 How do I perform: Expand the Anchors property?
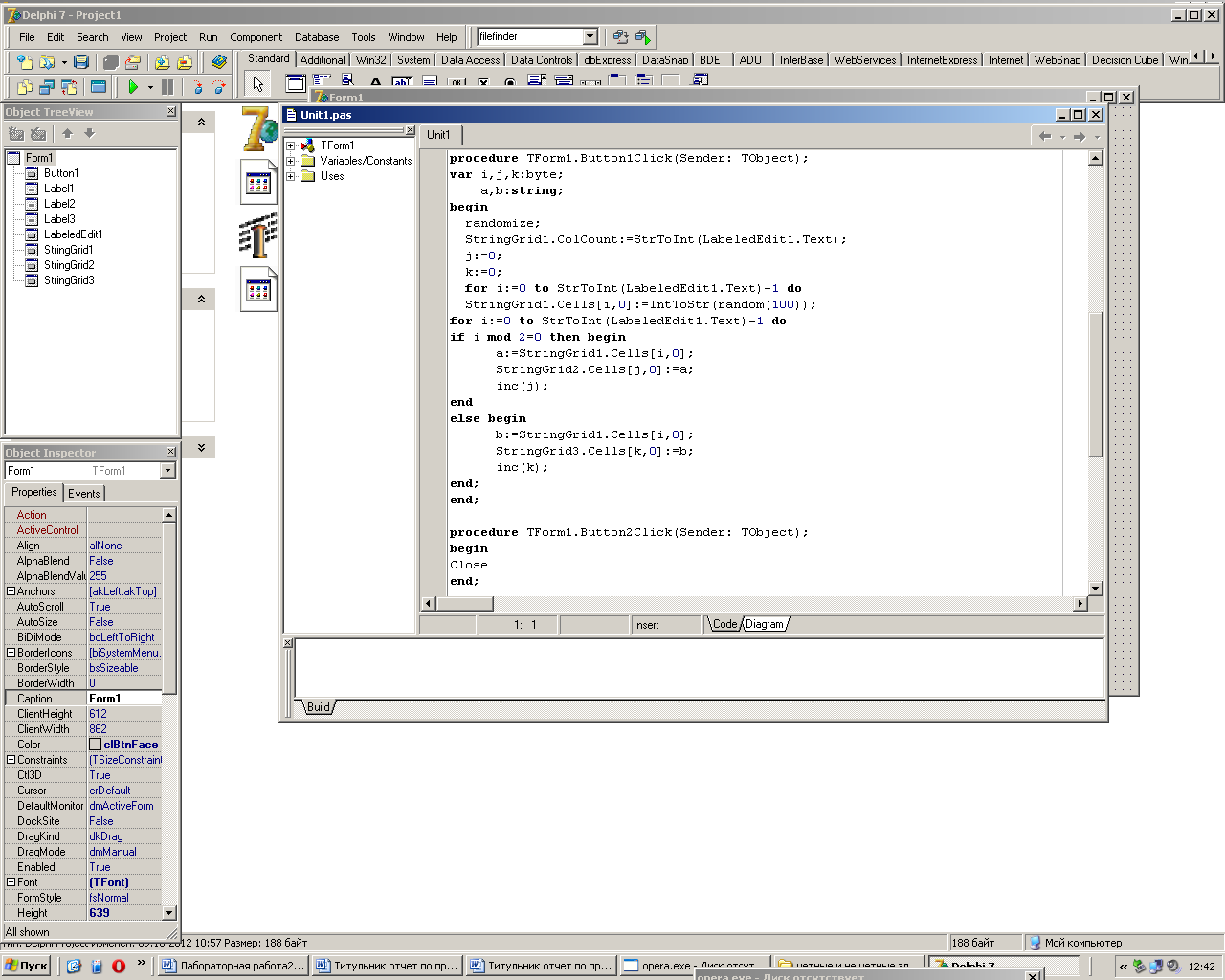coord(11,591)
